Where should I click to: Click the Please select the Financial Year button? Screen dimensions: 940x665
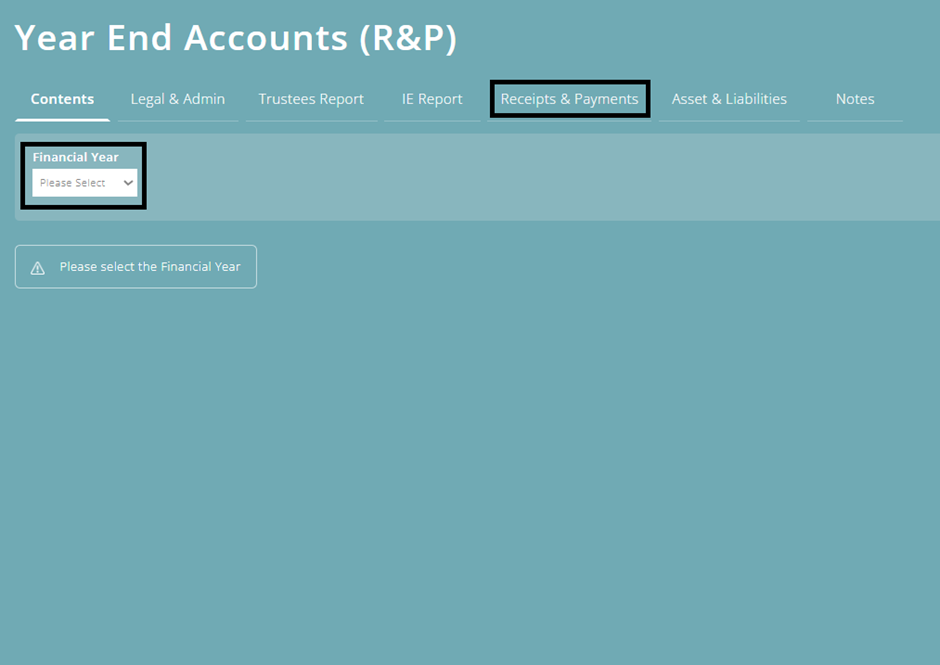[136, 266]
